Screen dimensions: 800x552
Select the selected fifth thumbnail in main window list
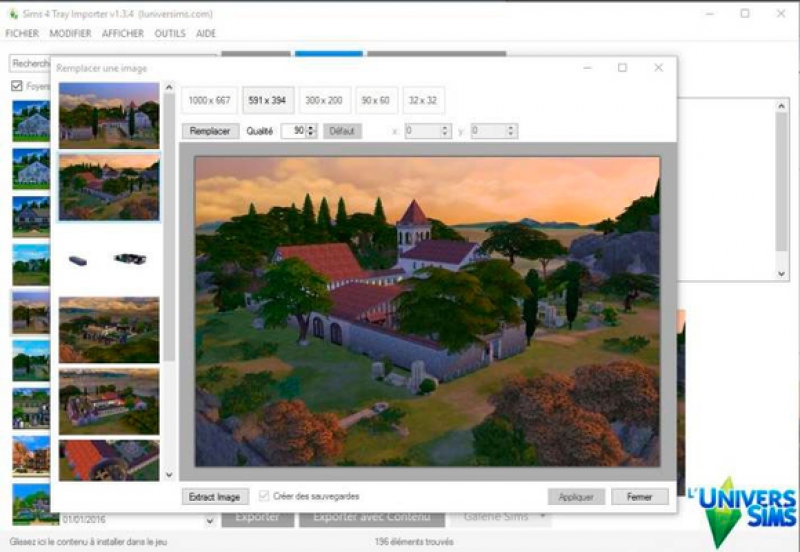coord(31,312)
